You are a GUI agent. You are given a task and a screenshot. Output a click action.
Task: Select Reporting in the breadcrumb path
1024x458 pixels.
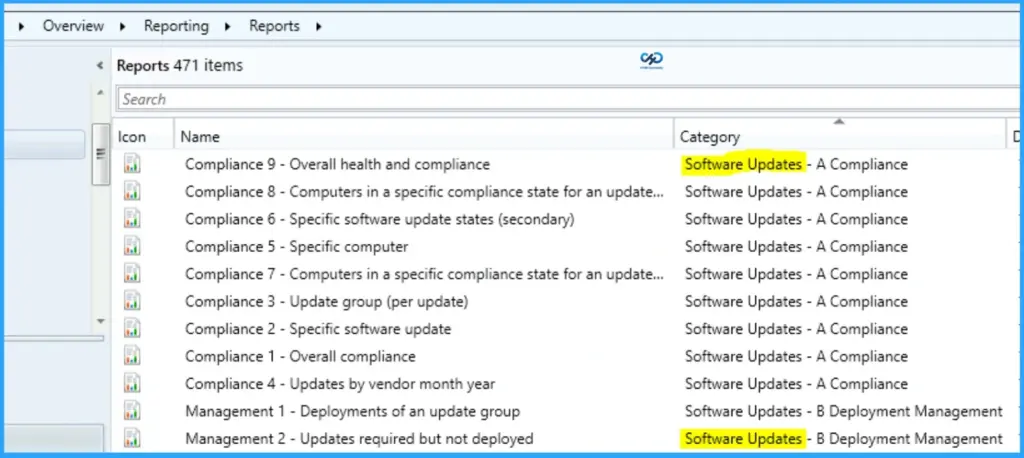(x=176, y=26)
